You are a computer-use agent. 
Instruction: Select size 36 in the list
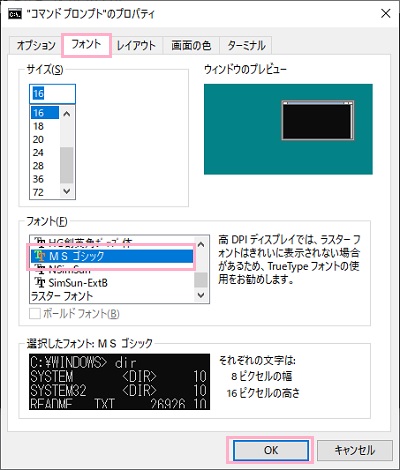(45, 179)
